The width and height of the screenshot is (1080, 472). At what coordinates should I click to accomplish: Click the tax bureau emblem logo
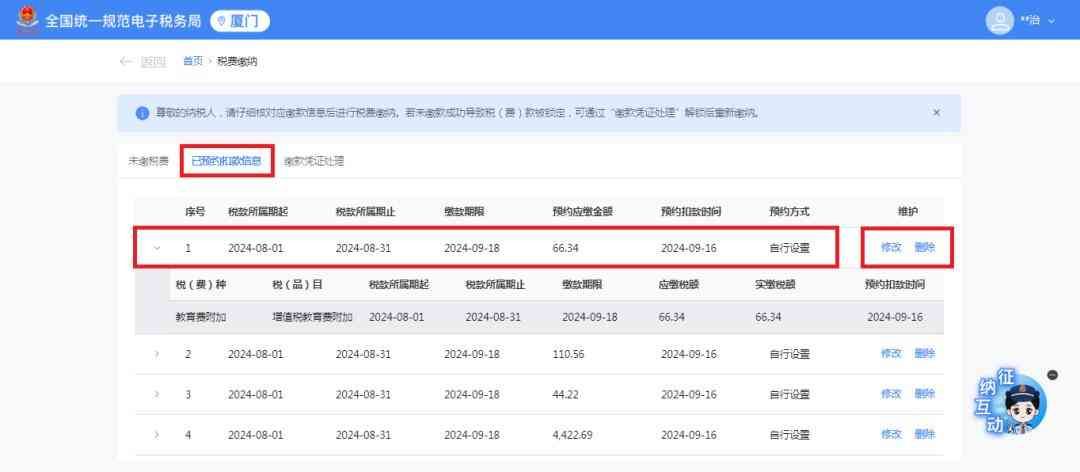pyautogui.click(x=27, y=20)
